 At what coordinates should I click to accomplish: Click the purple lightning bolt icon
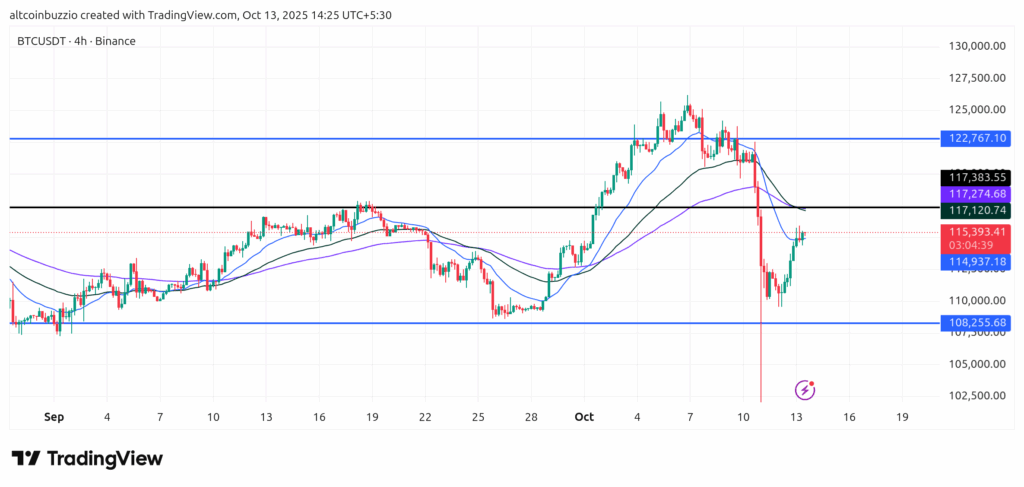pos(805,389)
